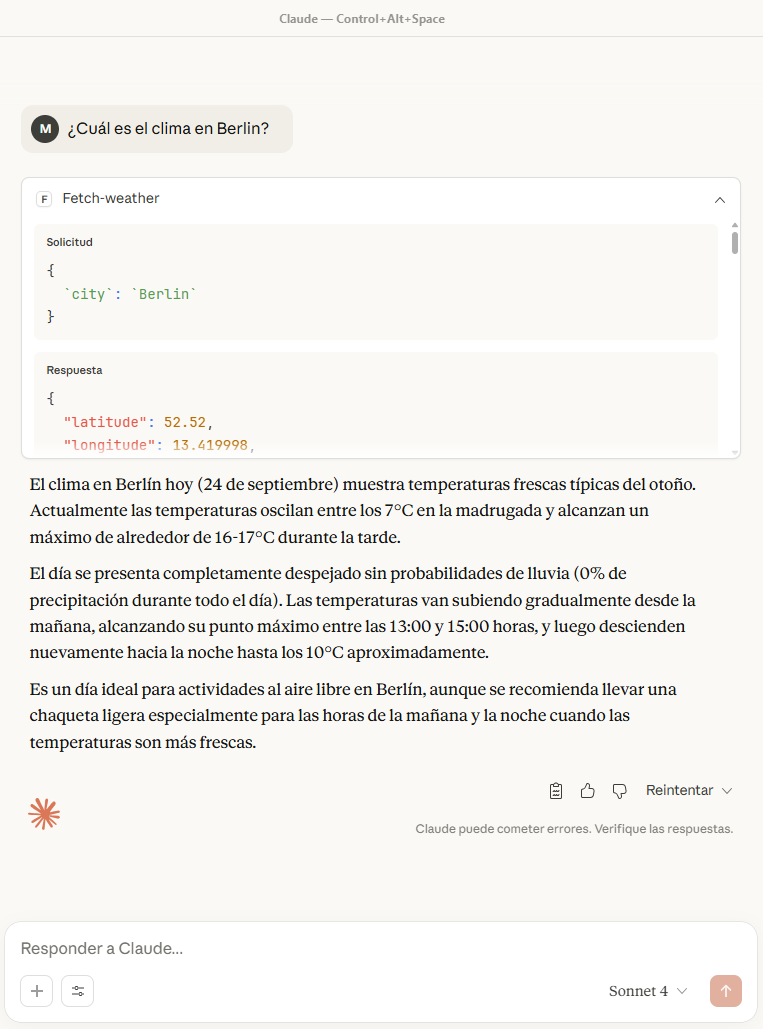Copy the response with the clipboard icon

coord(556,791)
